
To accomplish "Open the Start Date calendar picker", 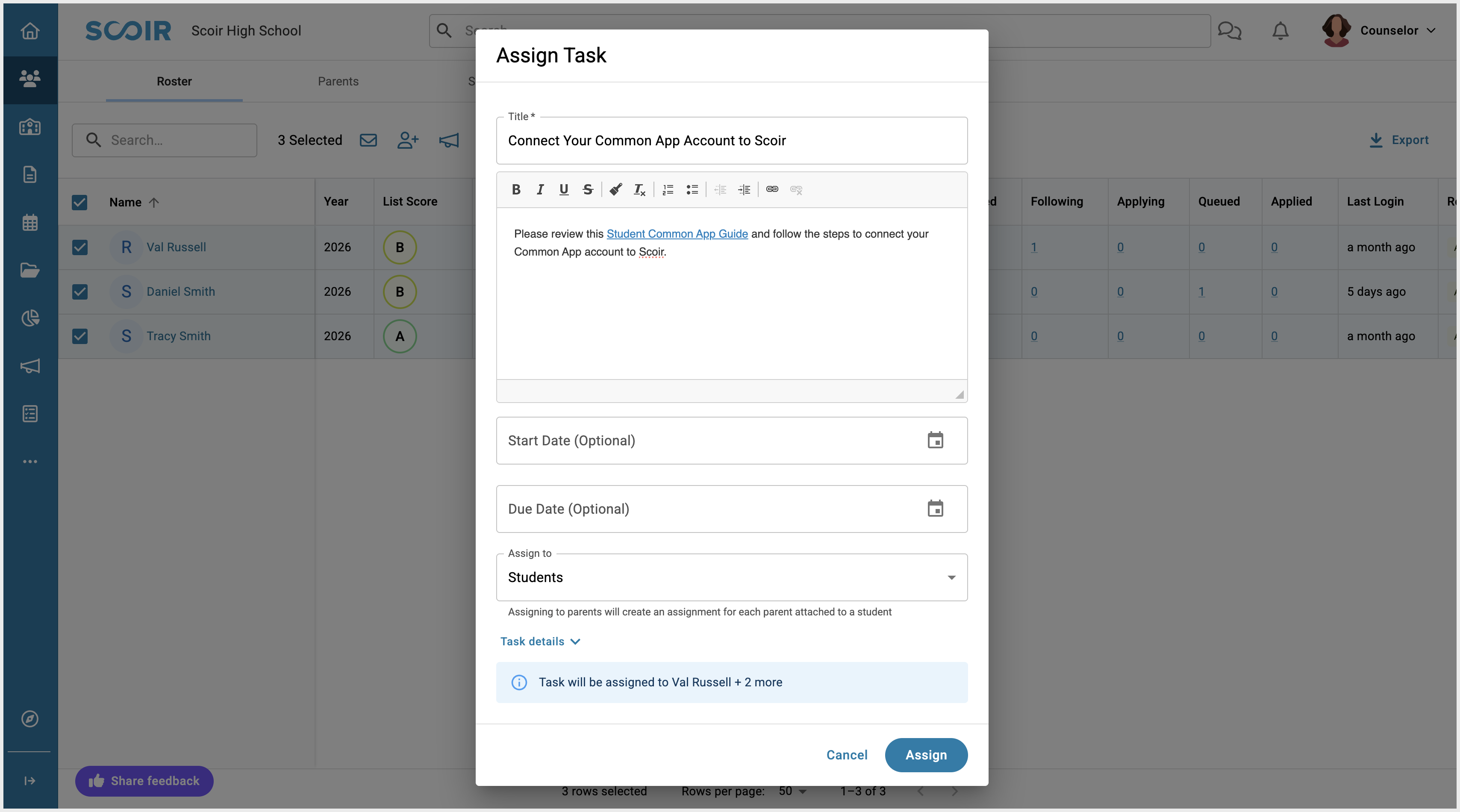I will (x=935, y=440).
